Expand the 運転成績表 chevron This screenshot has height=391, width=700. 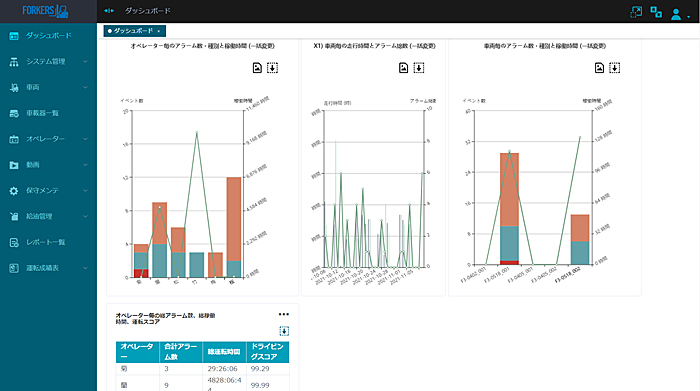point(85,268)
